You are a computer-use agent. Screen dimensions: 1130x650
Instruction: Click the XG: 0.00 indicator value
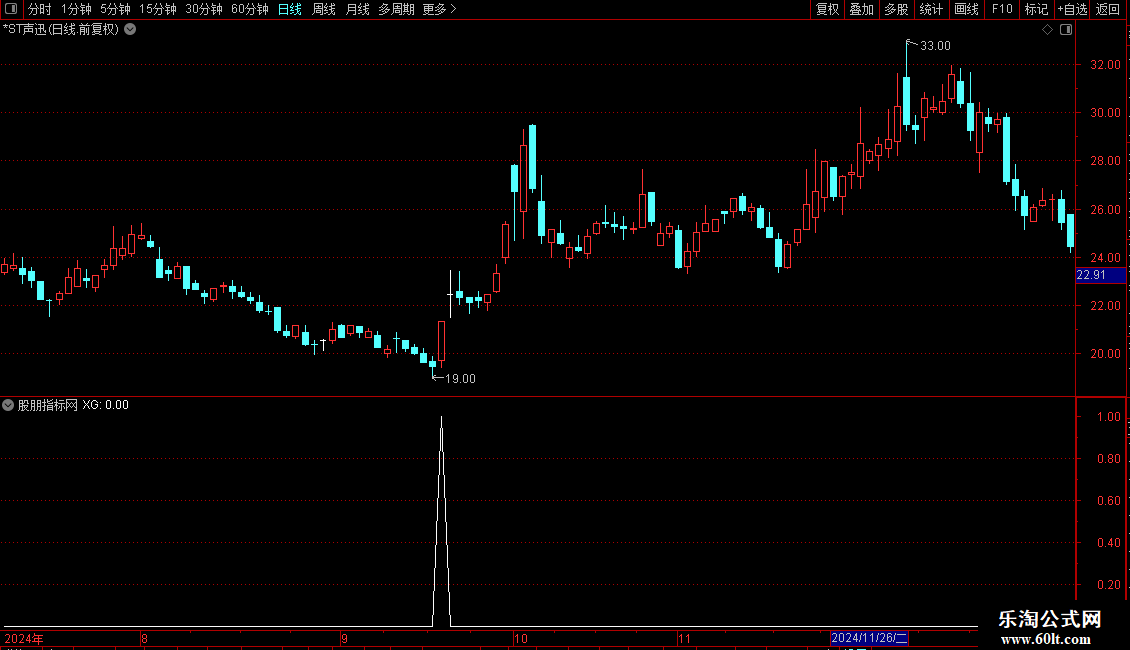[x=105, y=405]
